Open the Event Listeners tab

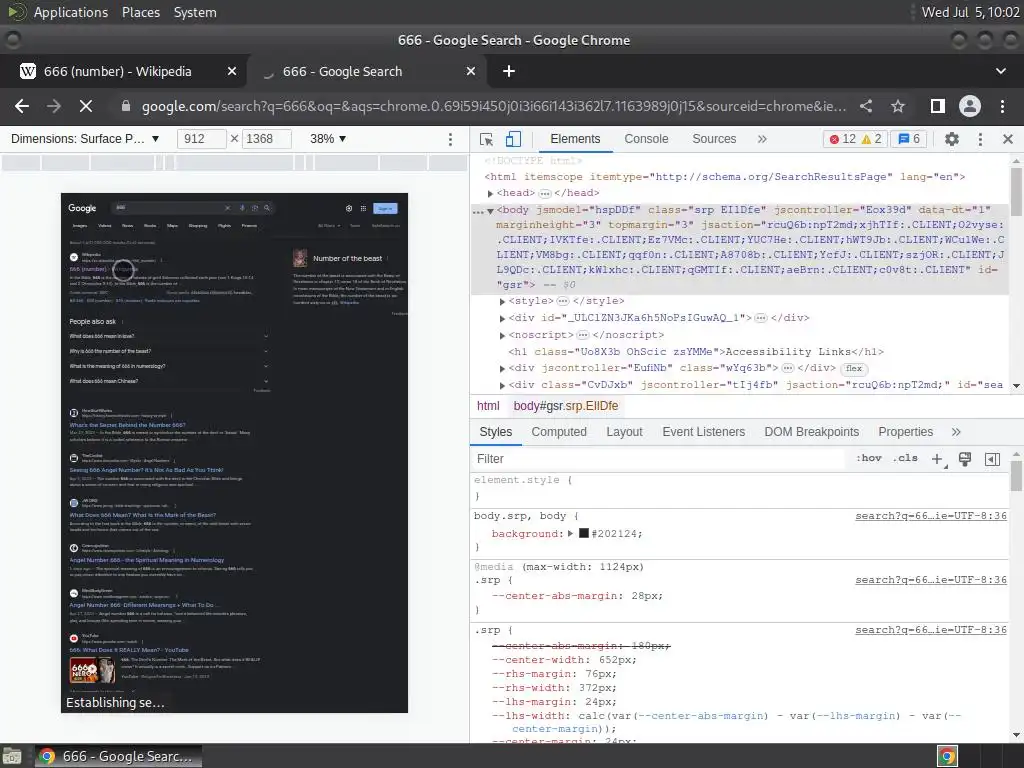pyautogui.click(x=703, y=432)
